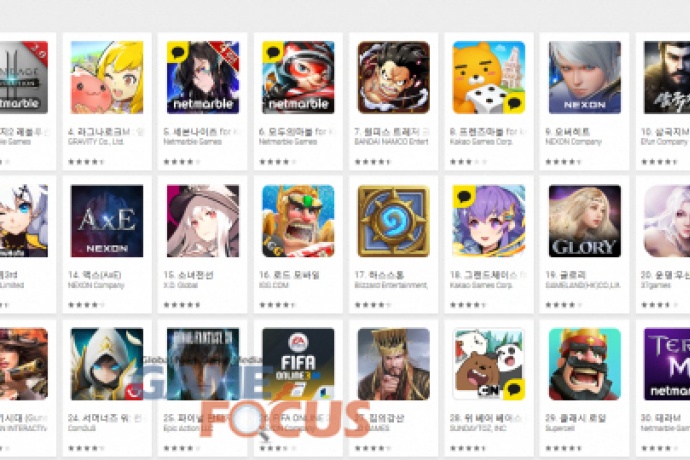Open the FIFA Online 3 M icon
The width and height of the screenshot is (690, 460).
pyautogui.click(x=298, y=364)
